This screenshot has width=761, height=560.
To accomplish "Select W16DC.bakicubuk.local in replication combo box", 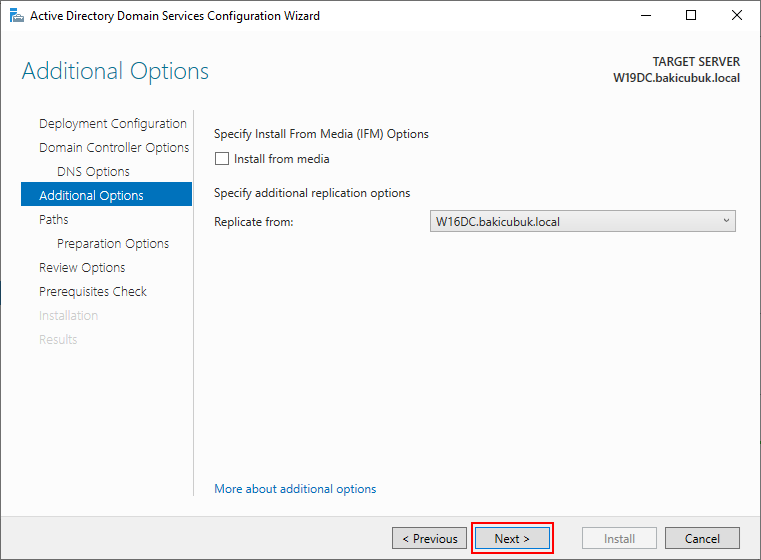I will point(582,221).
